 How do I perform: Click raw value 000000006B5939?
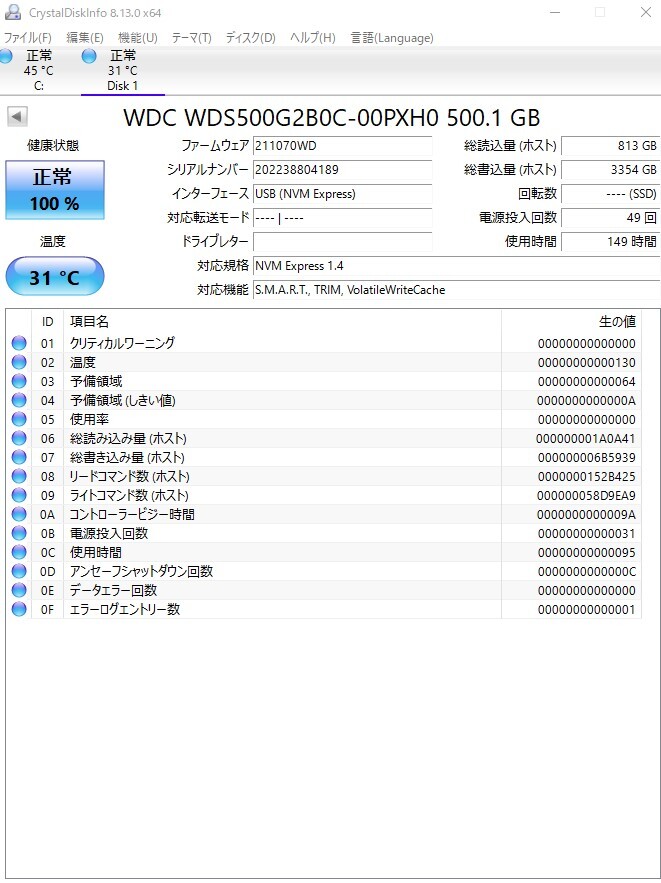tap(586, 458)
